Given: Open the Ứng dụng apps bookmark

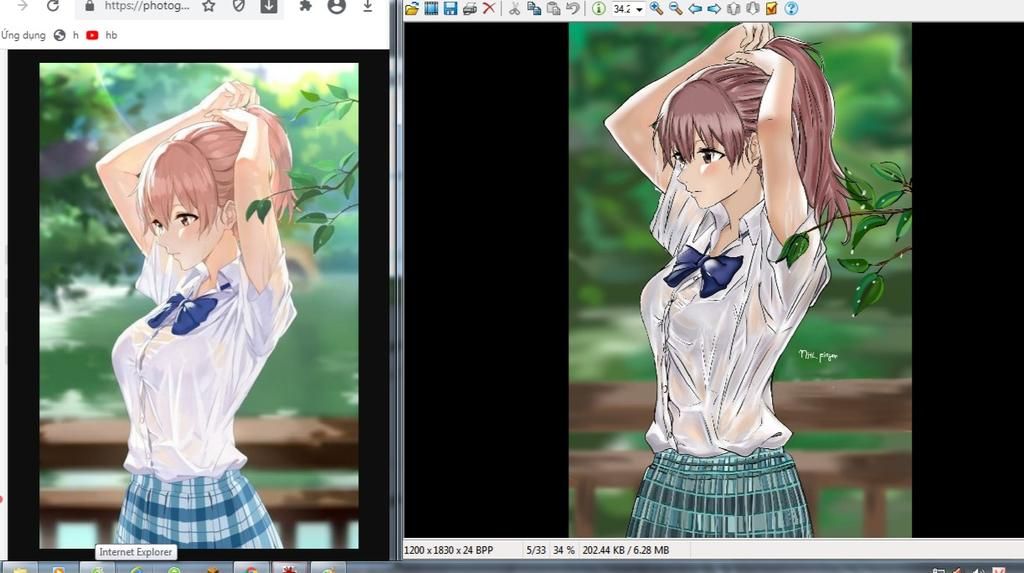Looking at the screenshot, I should click(x=23, y=35).
